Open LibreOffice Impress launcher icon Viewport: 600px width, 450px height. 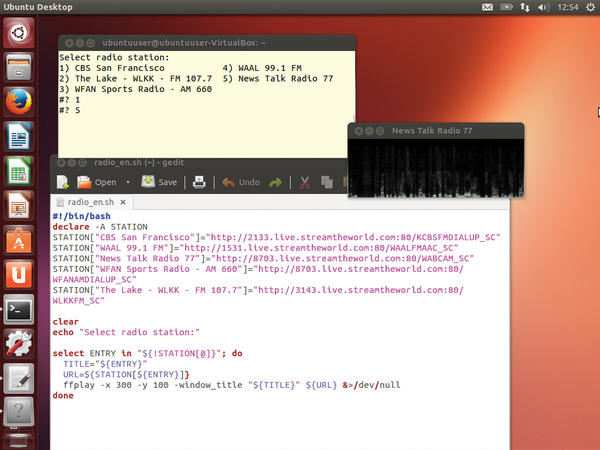coord(18,205)
